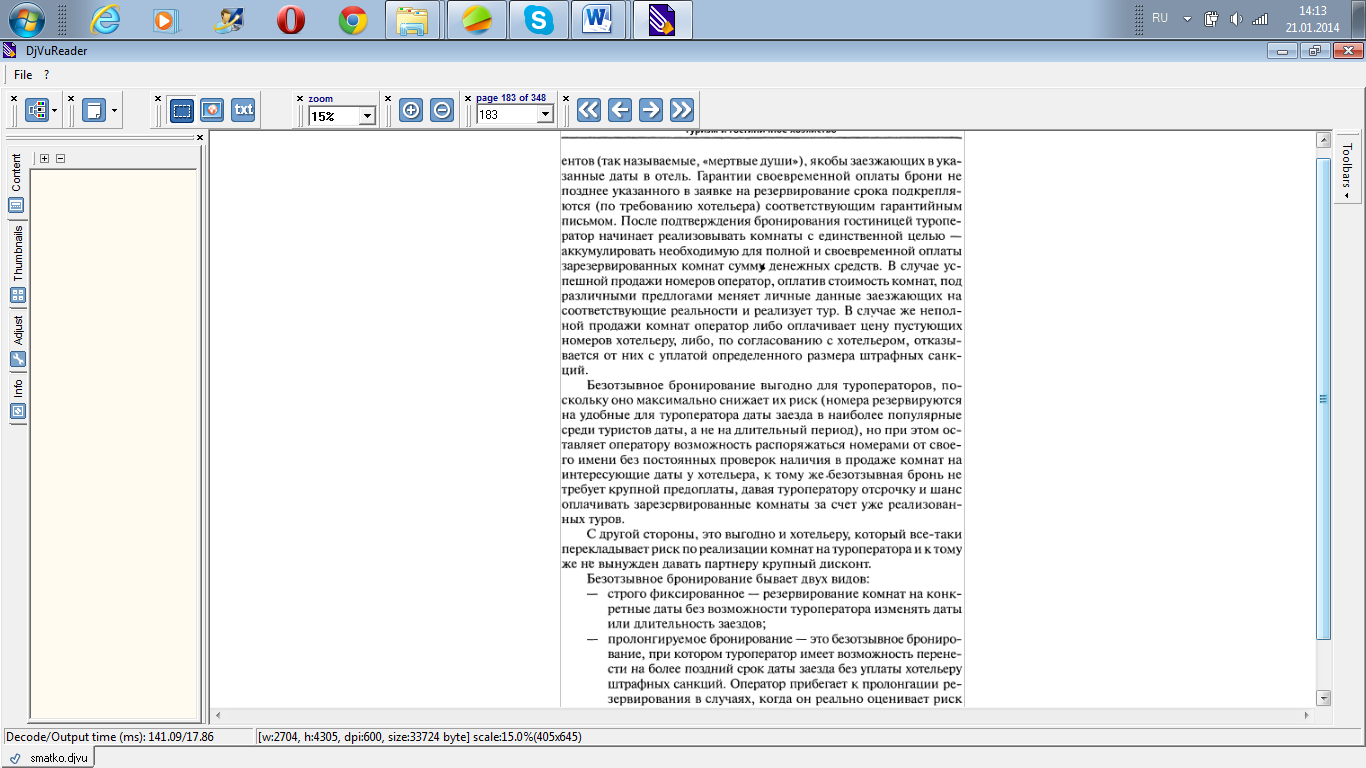The height and width of the screenshot is (768, 1366).
Task: Collapse all content tree nodes
Action: 60,158
